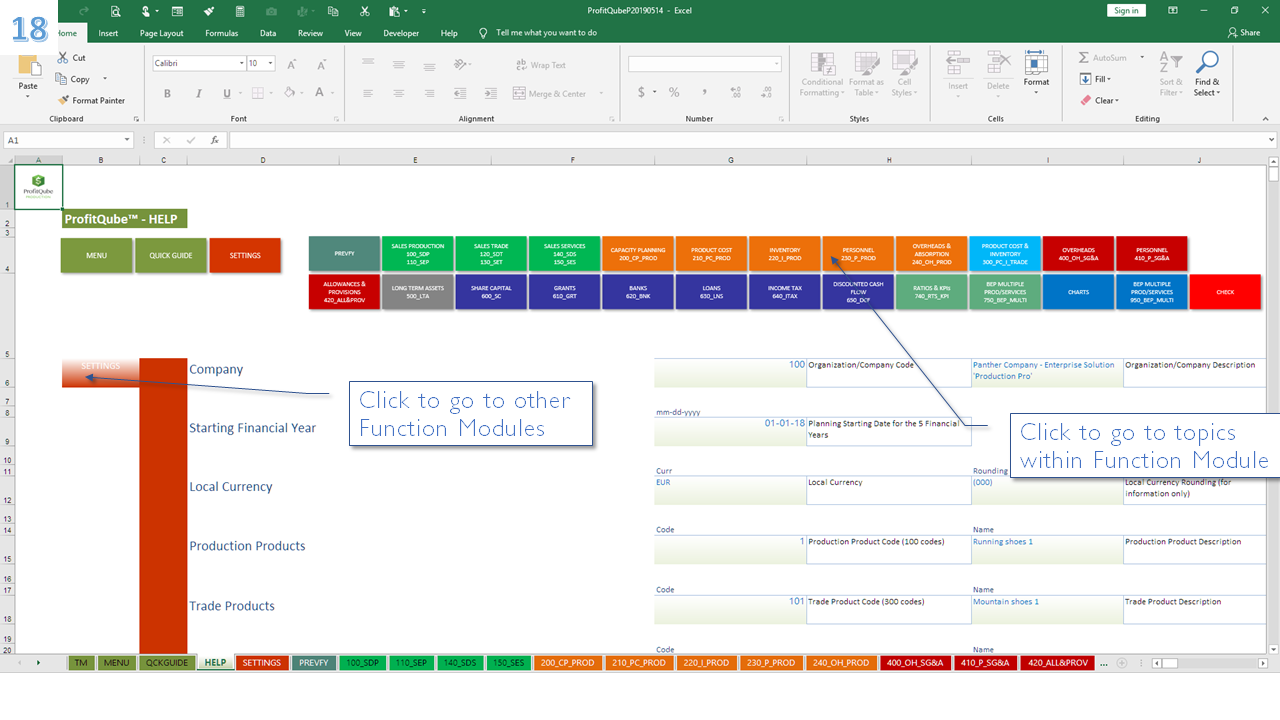
Task: Click the Cut scissors icon in ribbon
Action: [64, 58]
